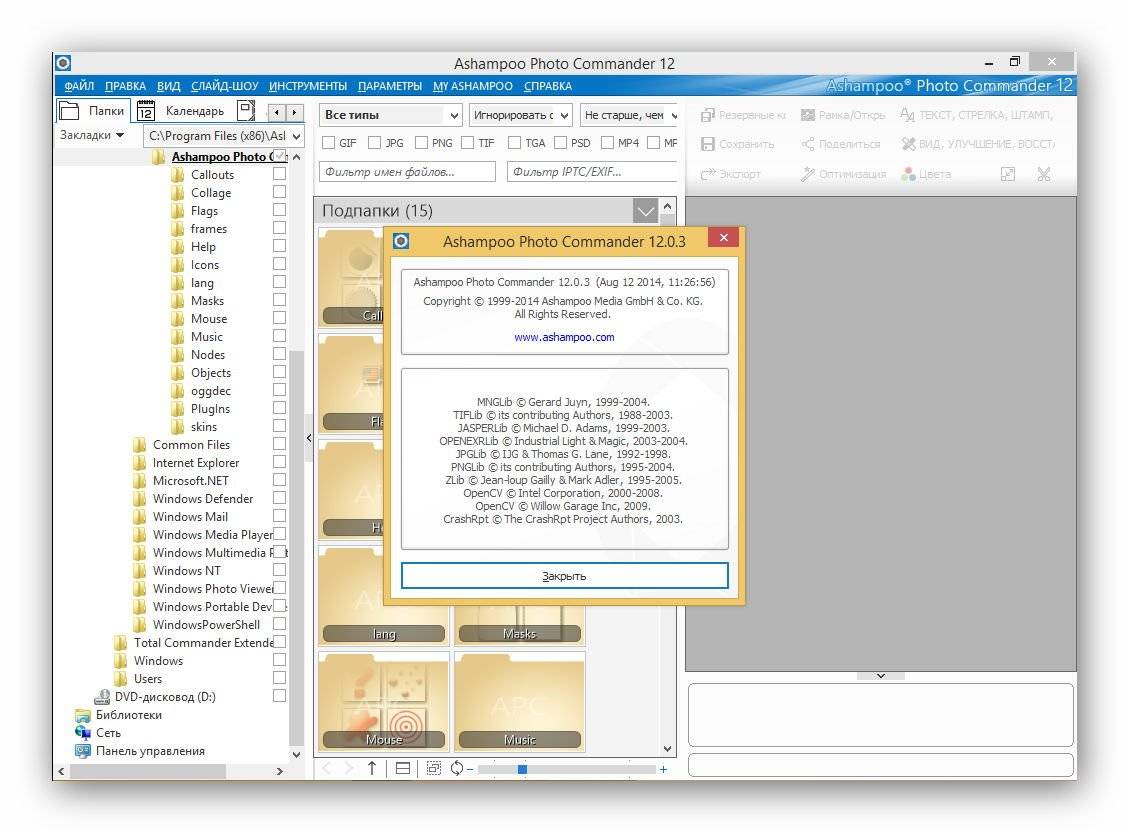Viewport: 1129px width, 833px height.
Task: Open the Не старше, чем dropdown
Action: (x=629, y=115)
